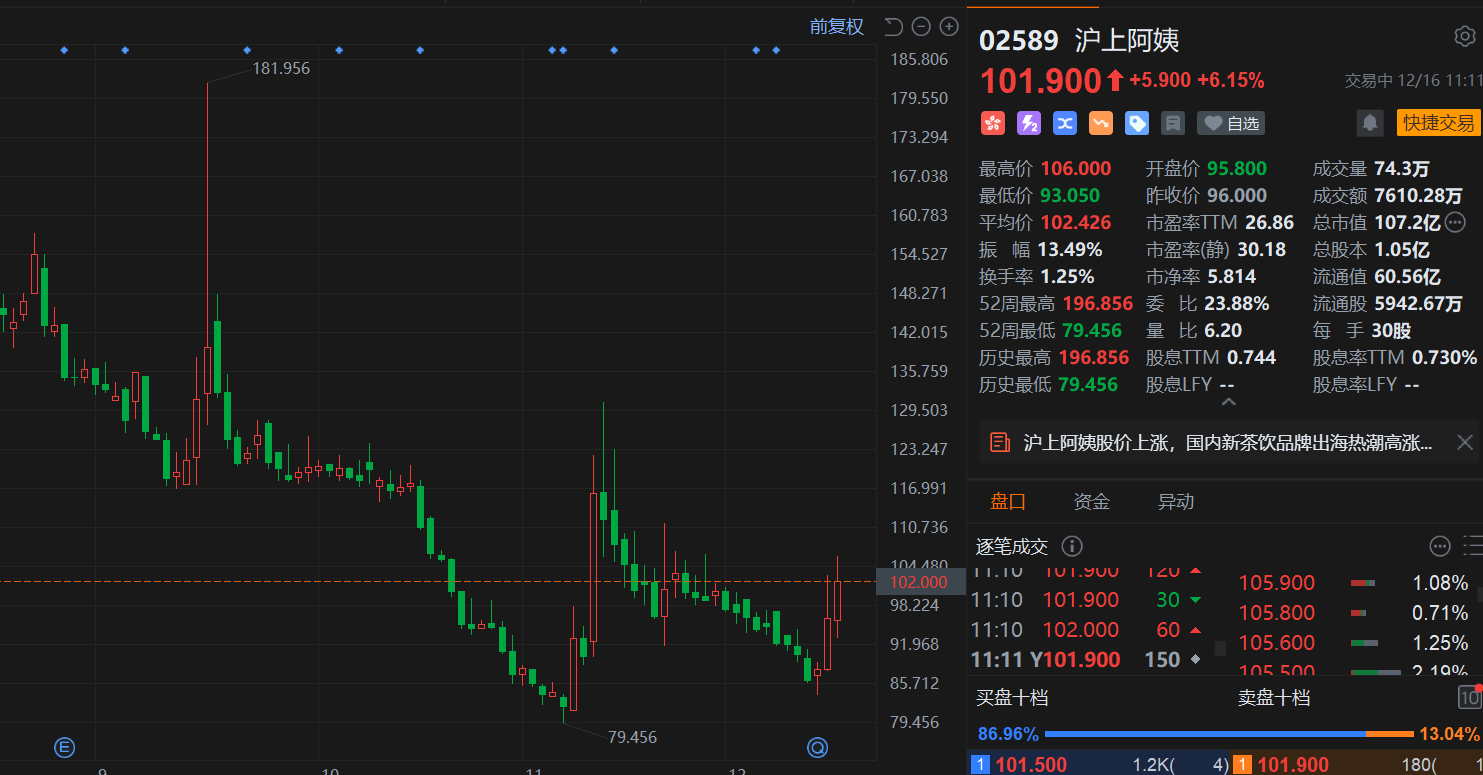This screenshot has height=775, width=1483.
Task: Zoom out the chart with minus icon
Action: pos(922,27)
